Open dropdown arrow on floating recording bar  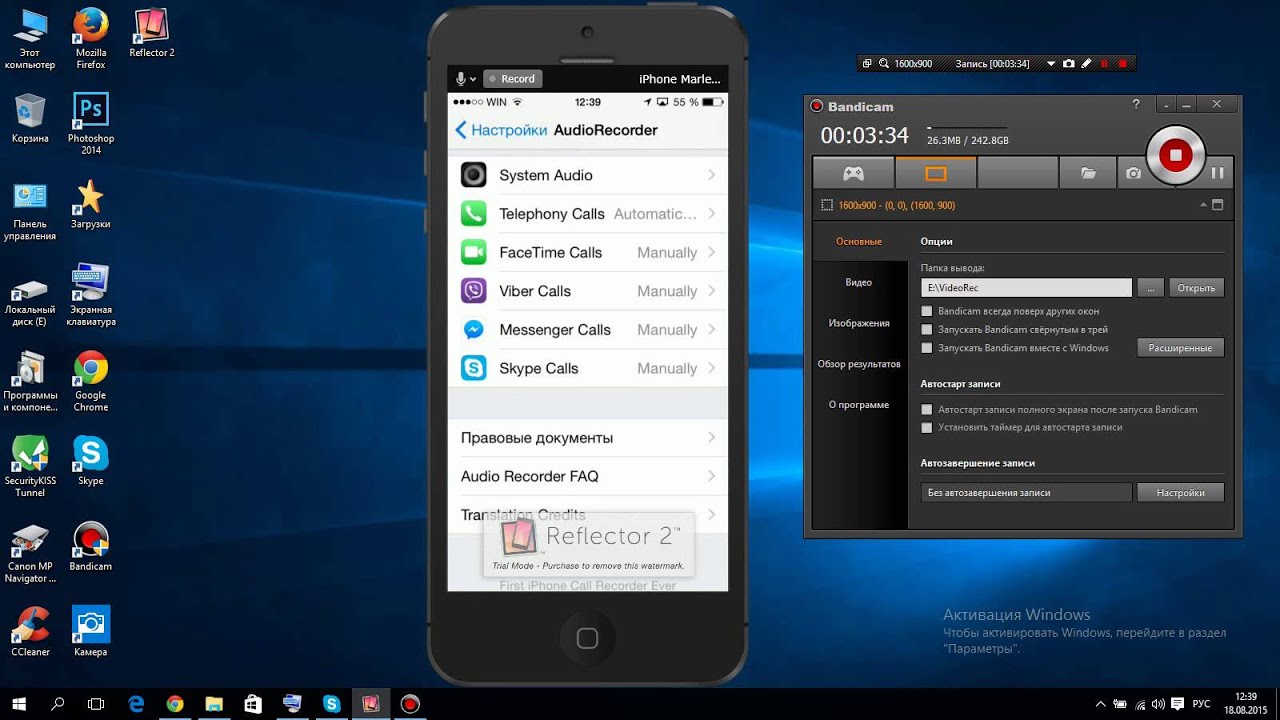click(1050, 64)
